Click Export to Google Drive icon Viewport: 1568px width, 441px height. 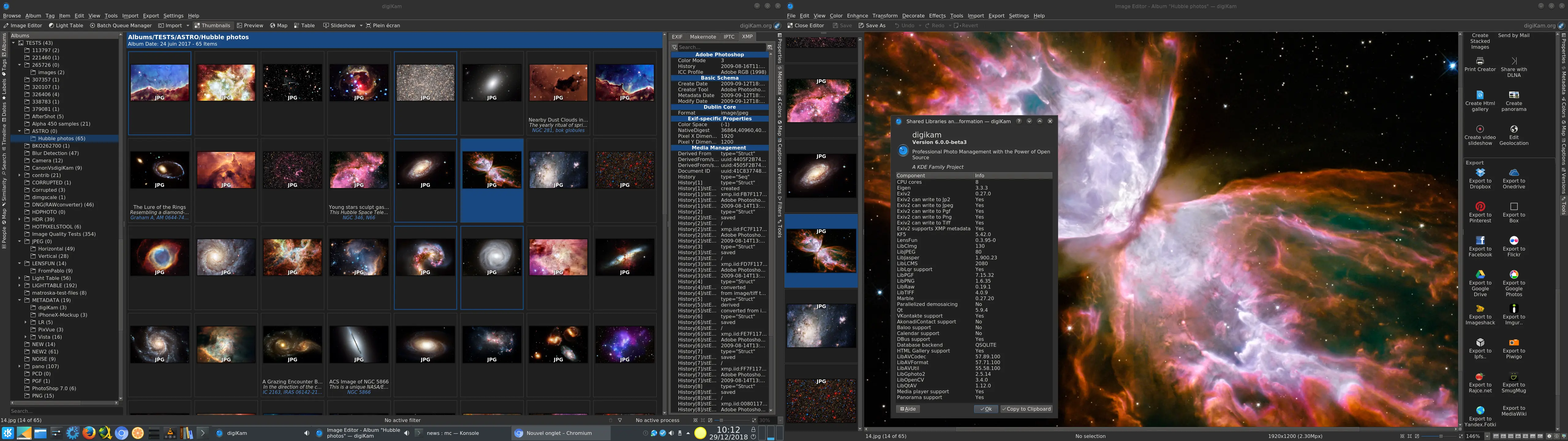[1480, 275]
